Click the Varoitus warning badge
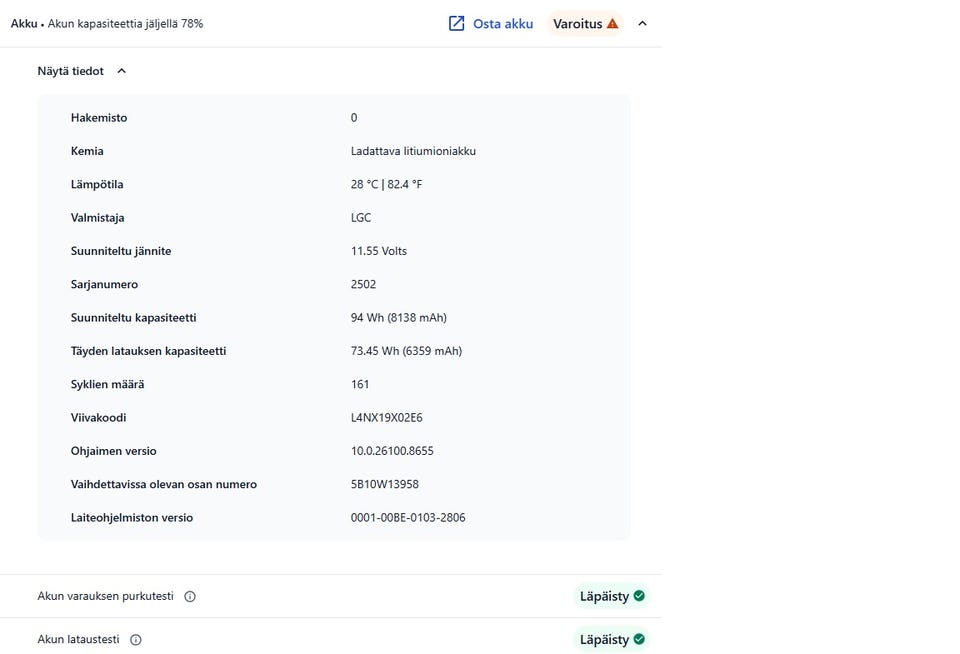960x654 pixels. (585, 23)
